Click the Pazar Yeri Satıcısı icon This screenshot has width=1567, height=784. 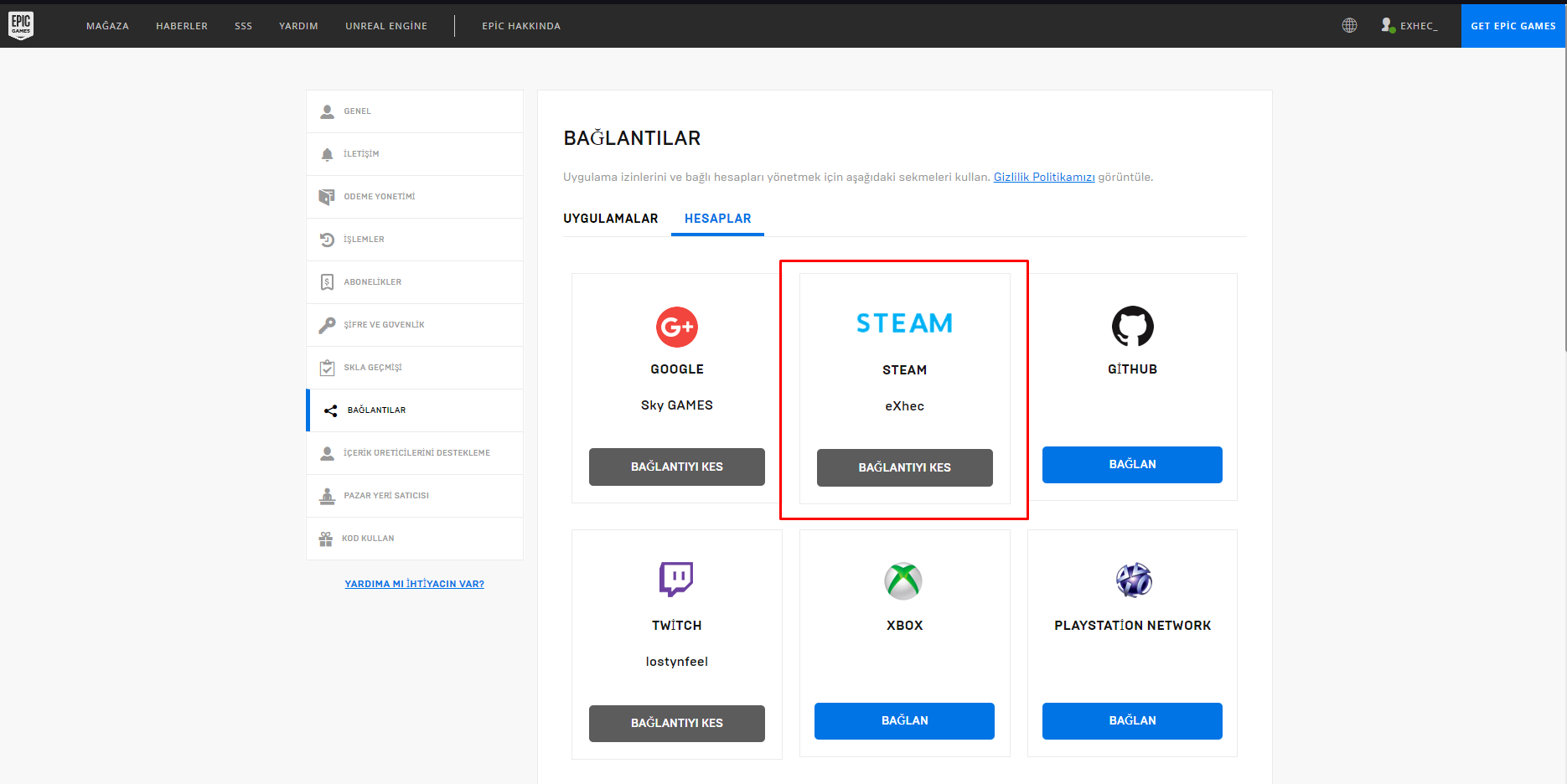click(327, 496)
